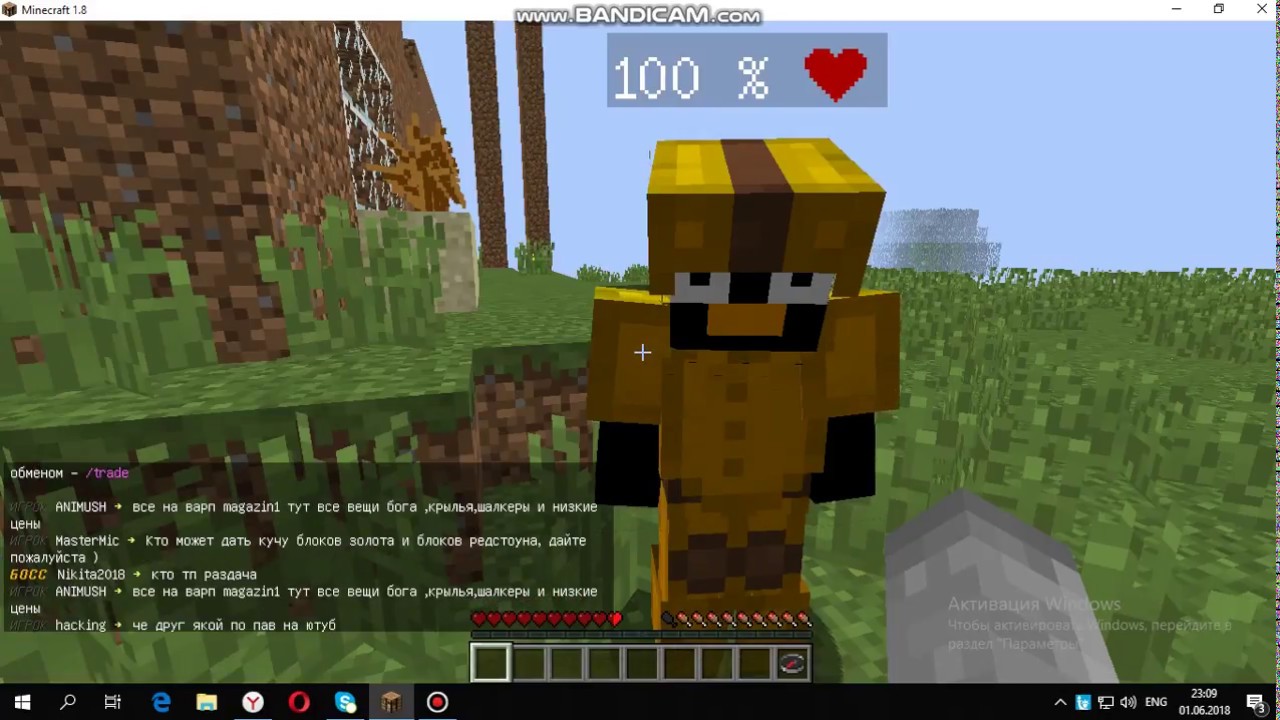Click the row of red health hearts
The image size is (1280, 720).
tap(546, 619)
